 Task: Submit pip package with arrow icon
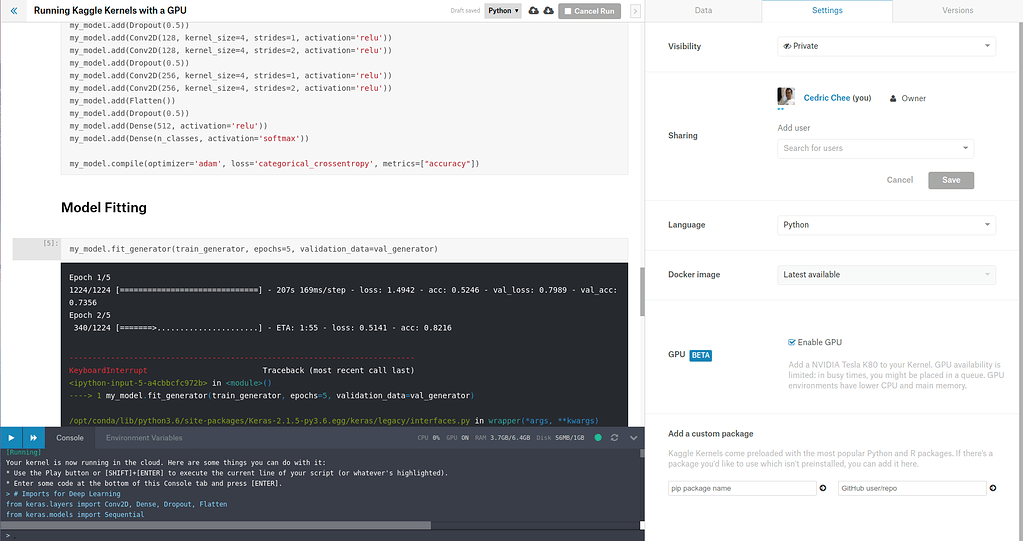823,488
